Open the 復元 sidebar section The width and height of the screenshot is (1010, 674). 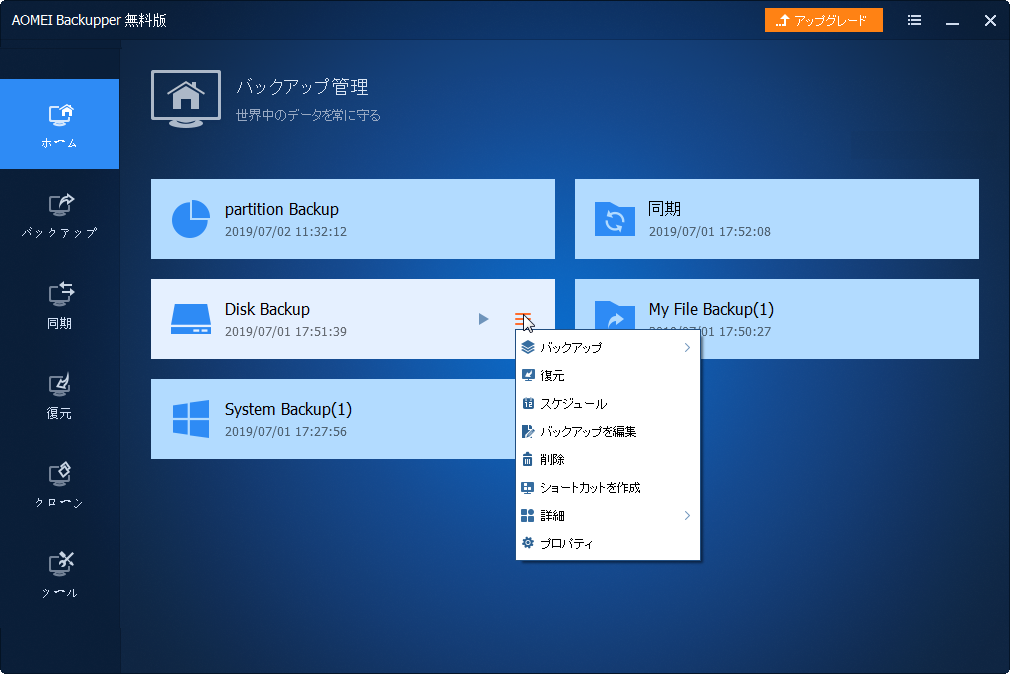[59, 396]
